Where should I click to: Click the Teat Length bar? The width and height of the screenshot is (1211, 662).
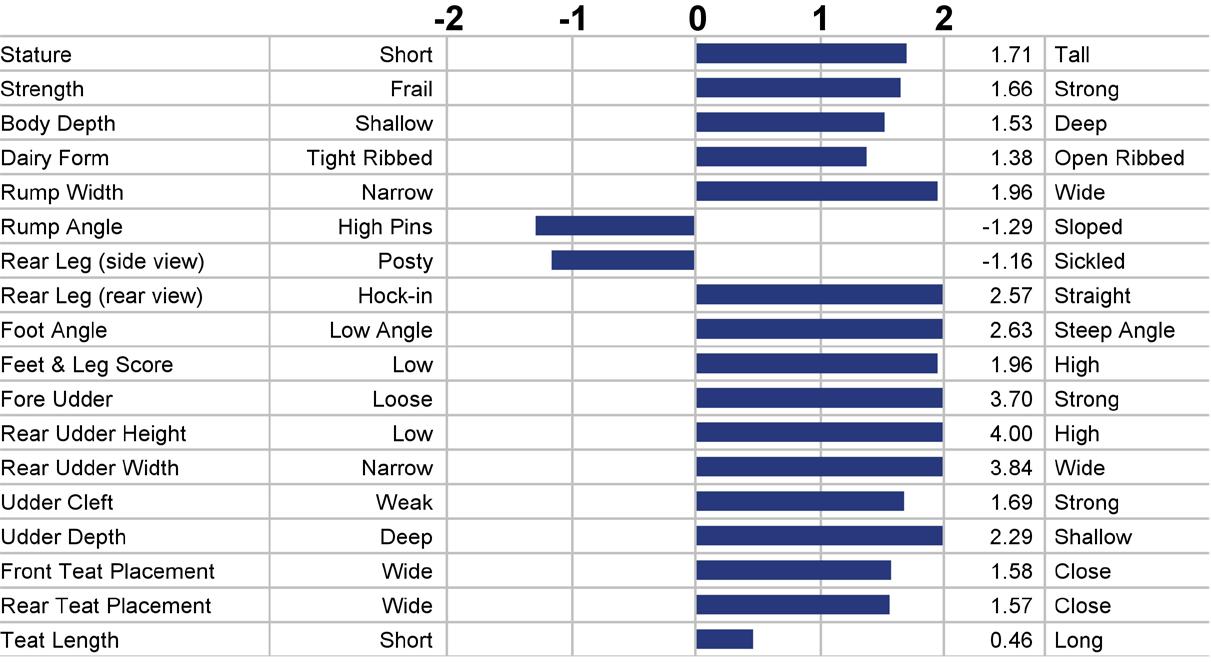725,639
